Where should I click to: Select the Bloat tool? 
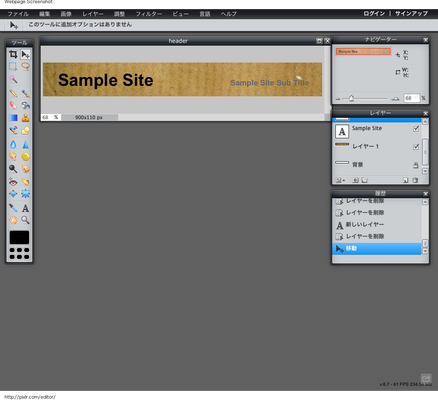click(13, 194)
